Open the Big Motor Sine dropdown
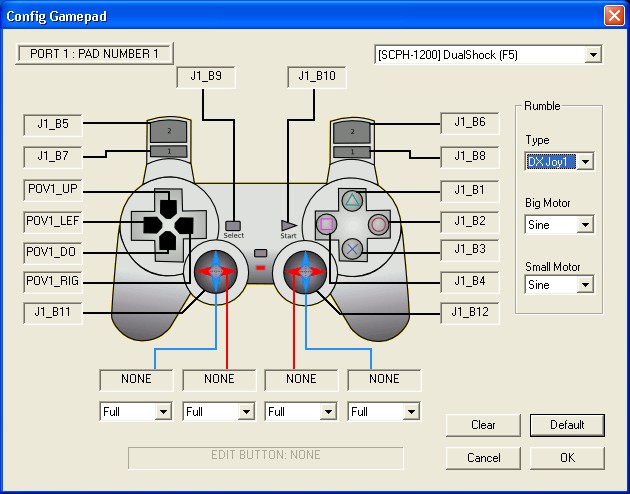Viewport: 630px width, 494px height. pyautogui.click(x=585, y=225)
